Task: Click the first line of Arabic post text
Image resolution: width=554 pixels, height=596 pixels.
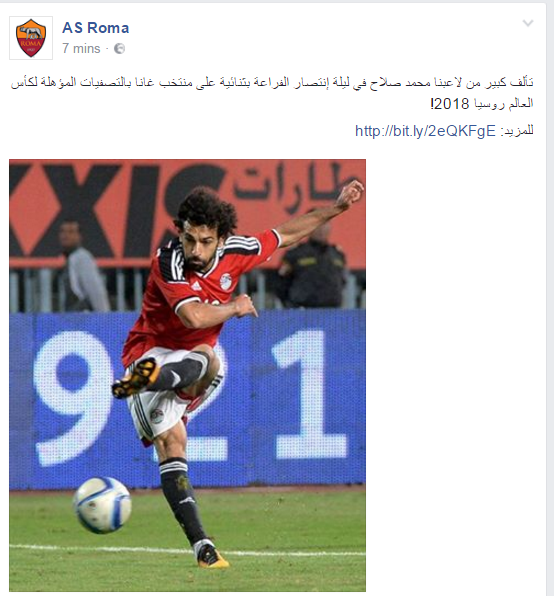Action: coord(272,82)
